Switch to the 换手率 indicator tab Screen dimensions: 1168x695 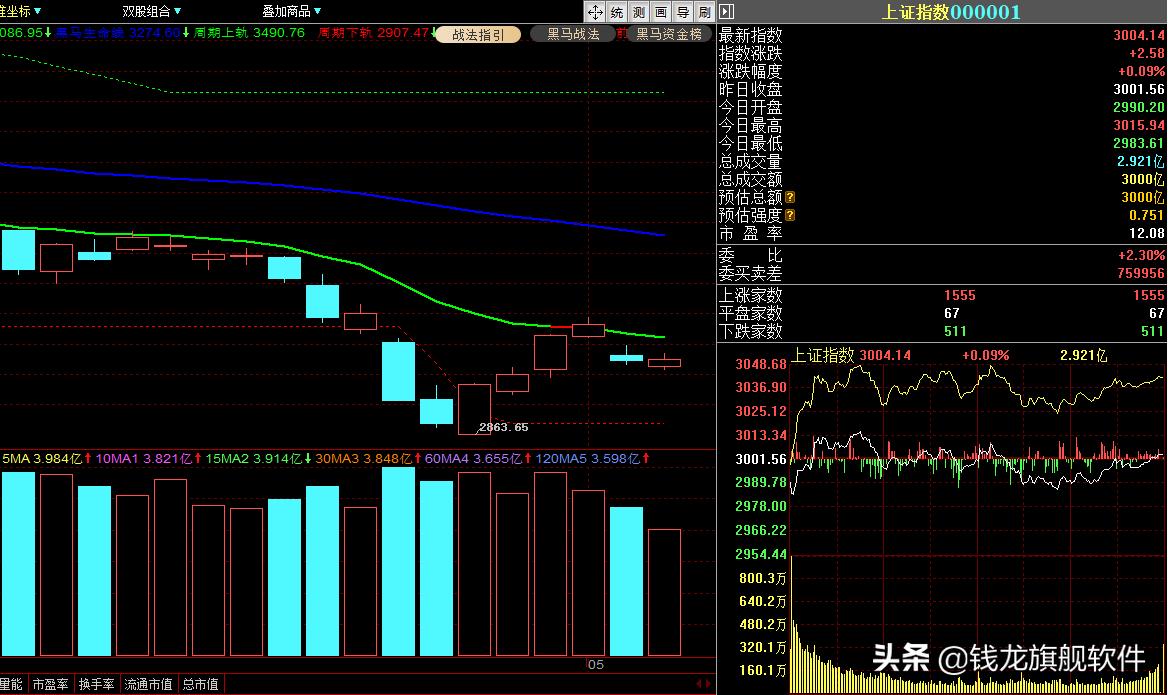click(97, 684)
